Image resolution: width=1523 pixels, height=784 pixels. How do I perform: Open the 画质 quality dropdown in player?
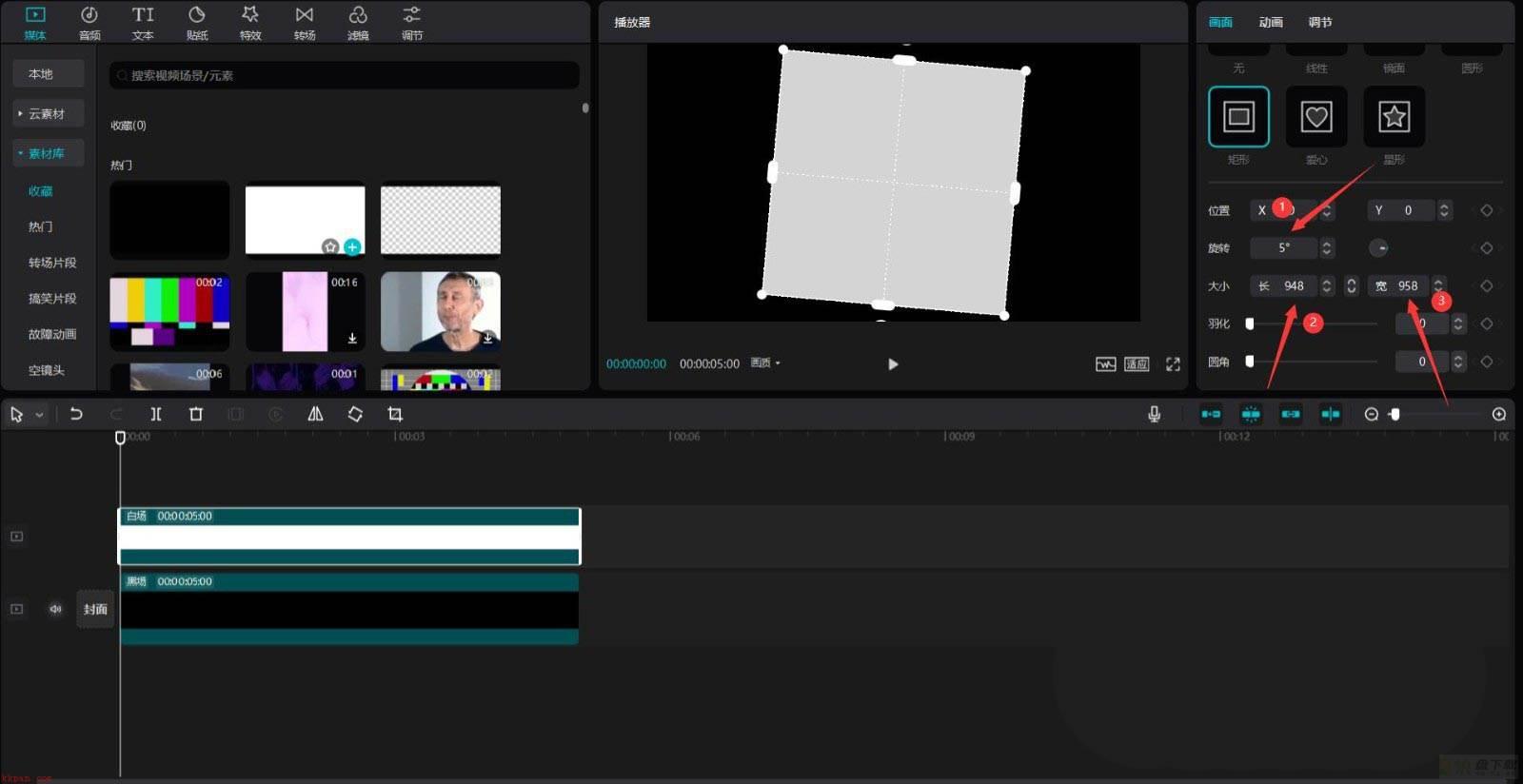click(765, 363)
